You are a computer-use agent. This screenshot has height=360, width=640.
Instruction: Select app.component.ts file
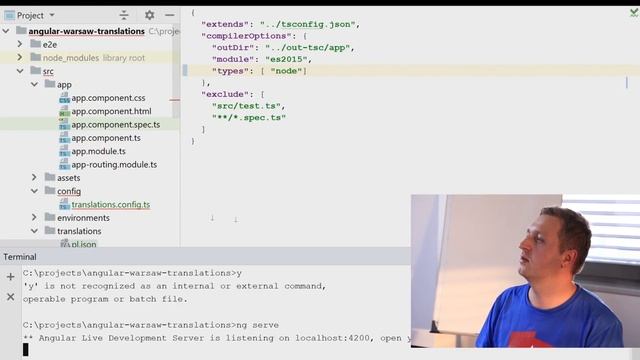click(106, 138)
